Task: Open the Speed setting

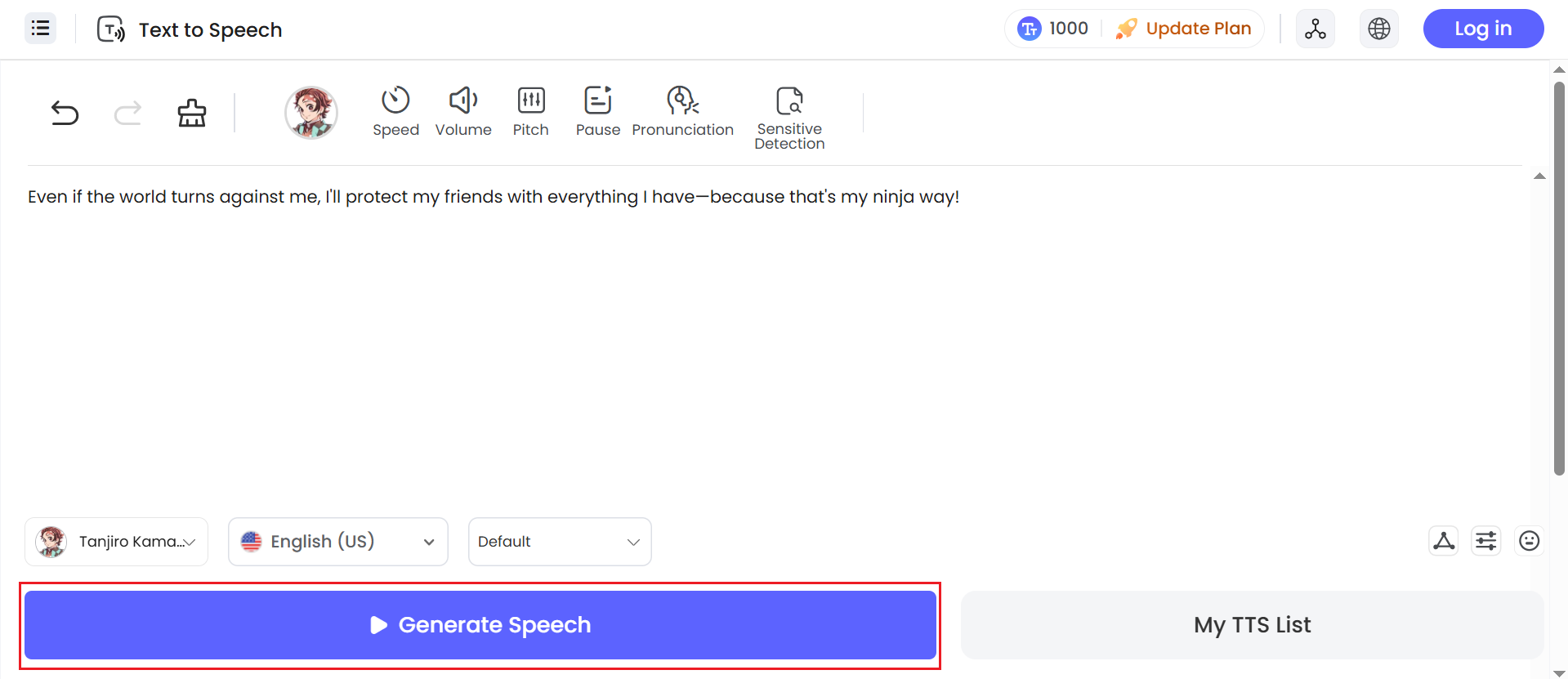Action: [395, 112]
